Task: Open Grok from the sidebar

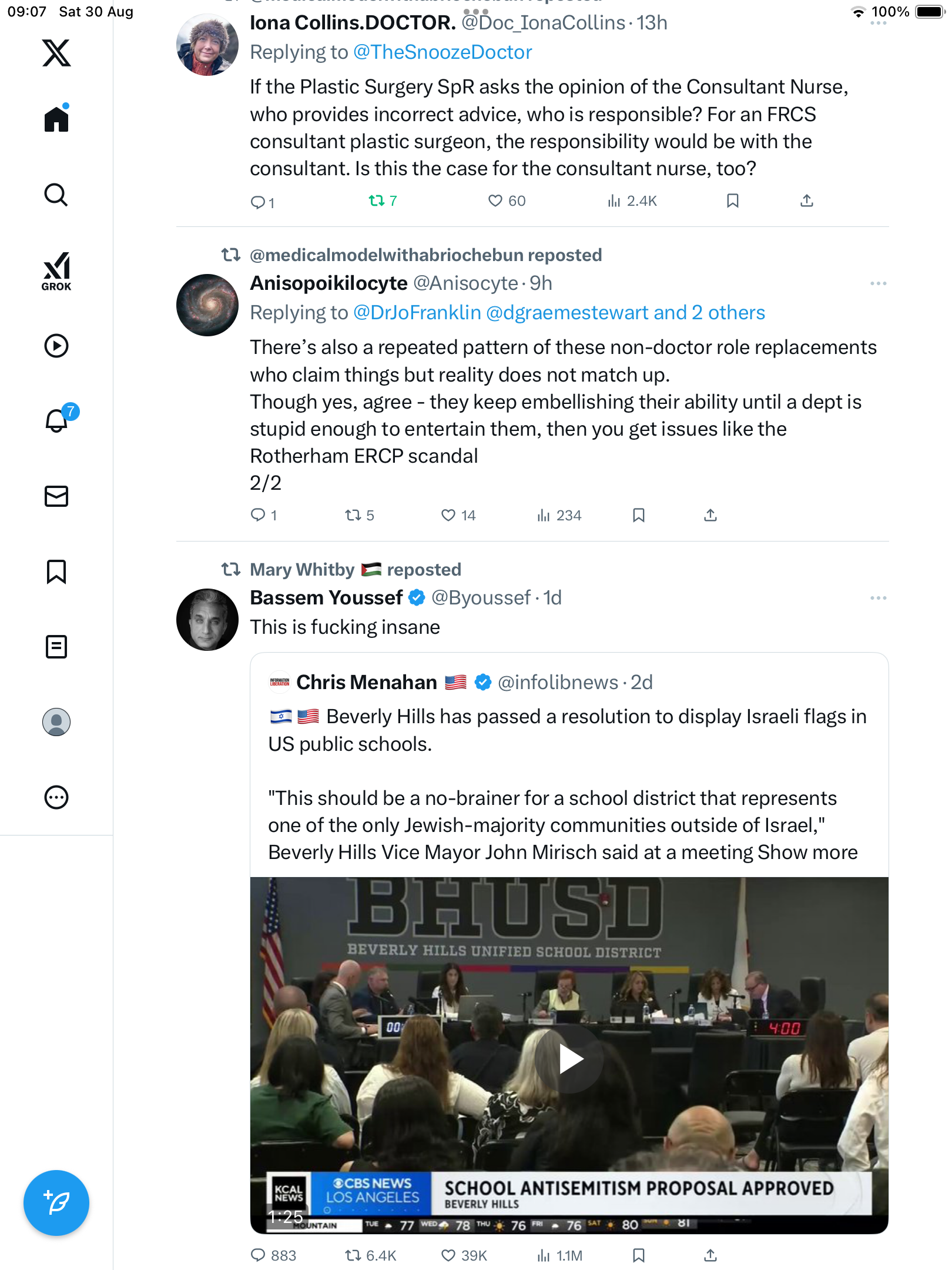Action: pos(56,272)
